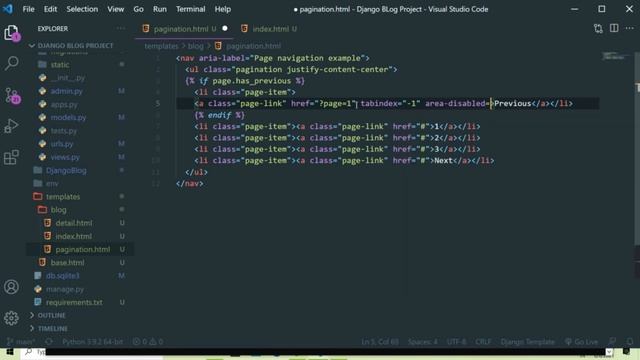Collapse the DJANGO BLOG PROJECT section
This screenshot has width=640, height=360.
pyautogui.click(x=76, y=46)
